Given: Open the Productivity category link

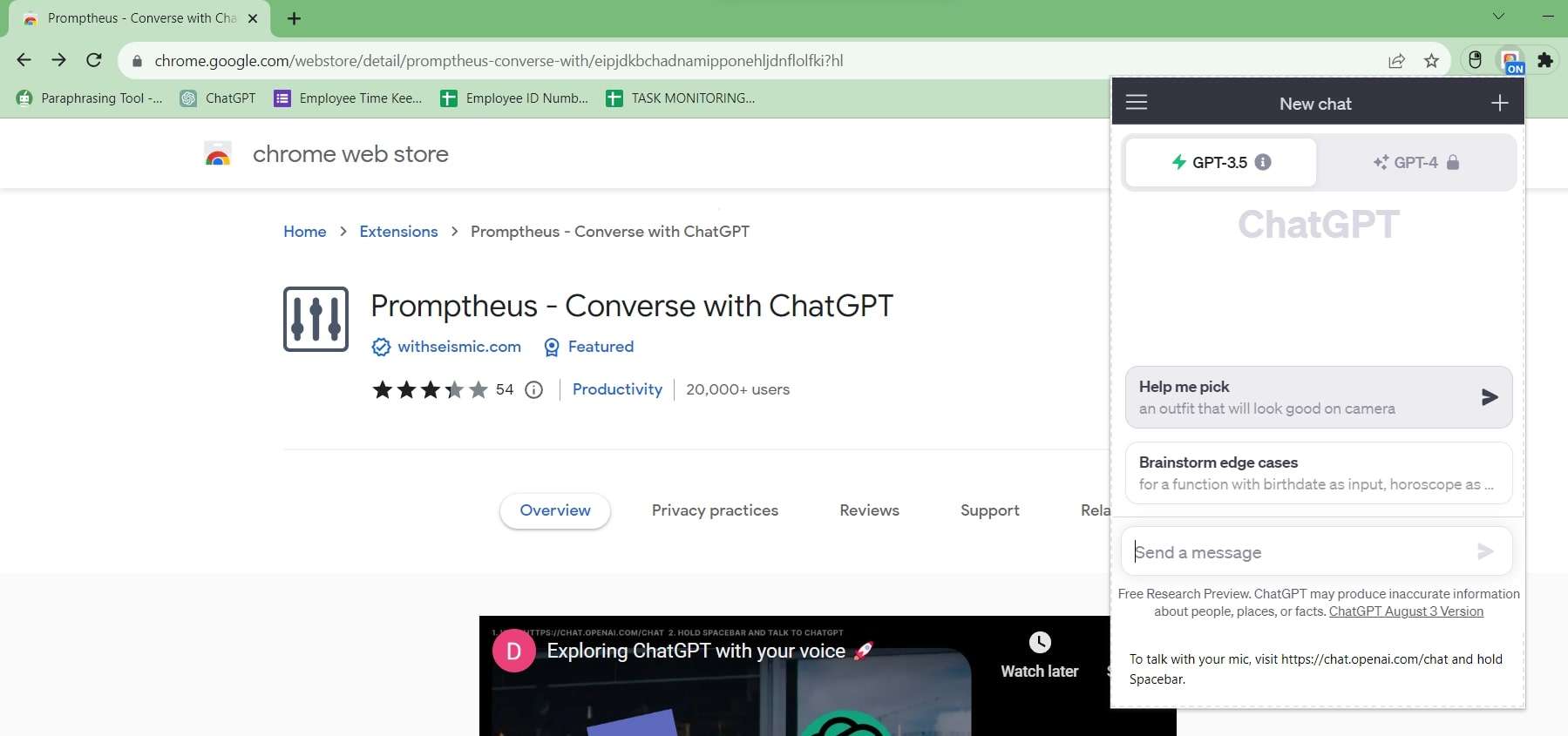Looking at the screenshot, I should [x=617, y=389].
